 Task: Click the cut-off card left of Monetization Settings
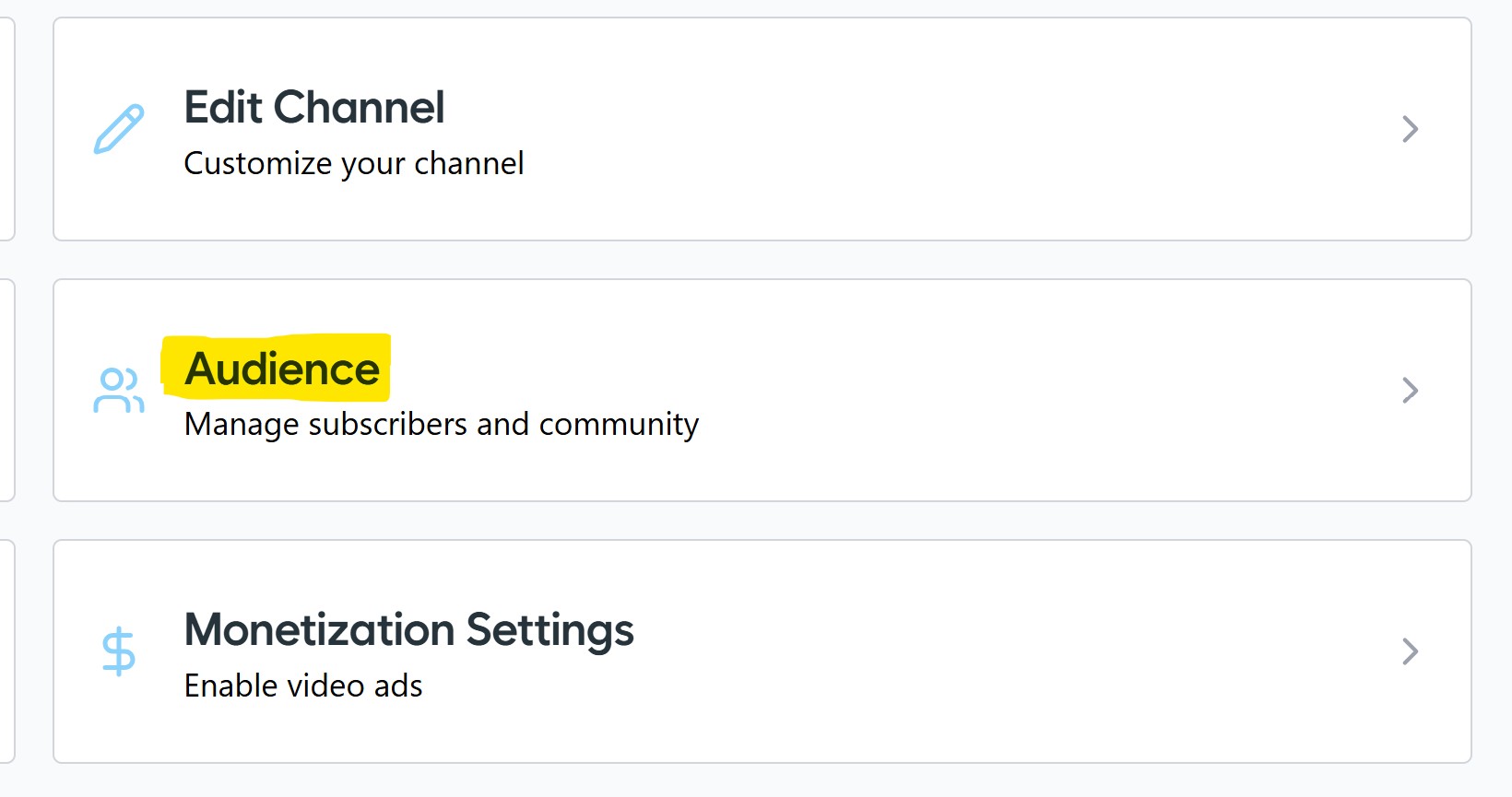click(x=6, y=651)
